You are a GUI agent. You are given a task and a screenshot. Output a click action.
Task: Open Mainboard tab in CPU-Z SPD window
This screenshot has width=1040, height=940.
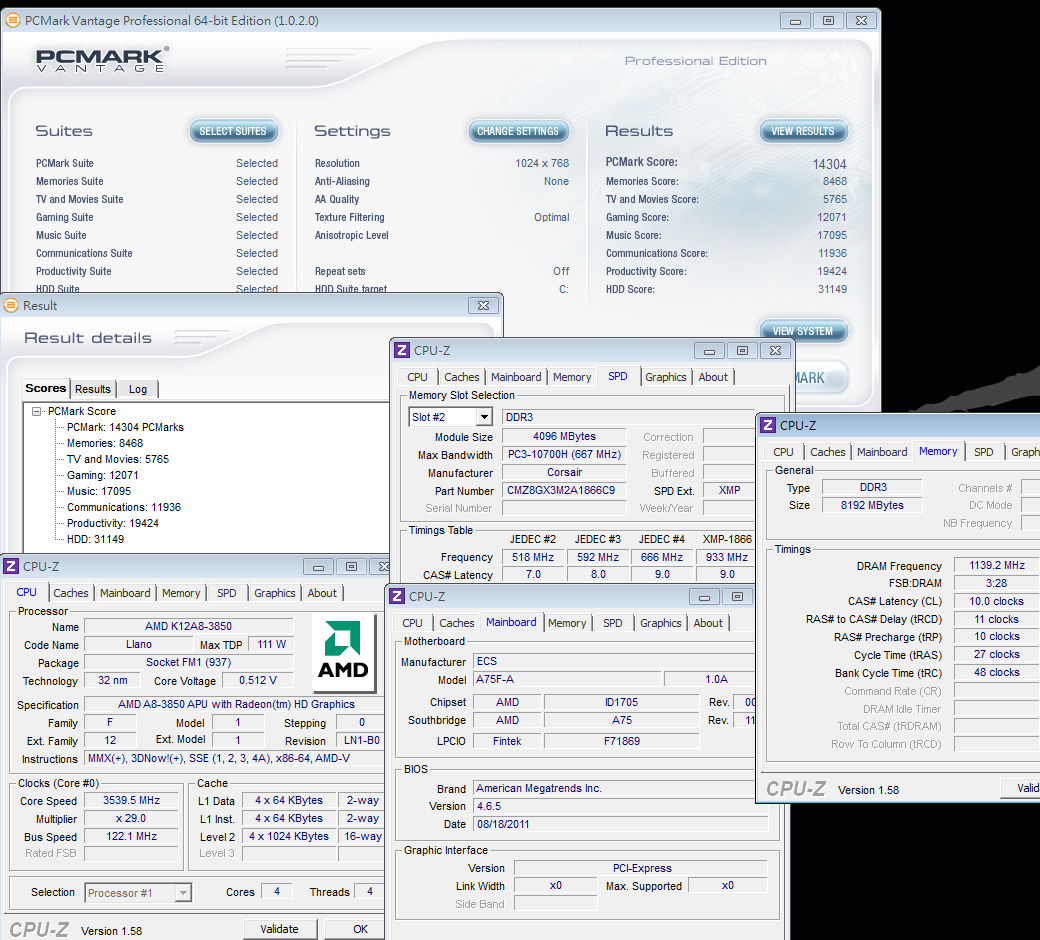pos(516,377)
